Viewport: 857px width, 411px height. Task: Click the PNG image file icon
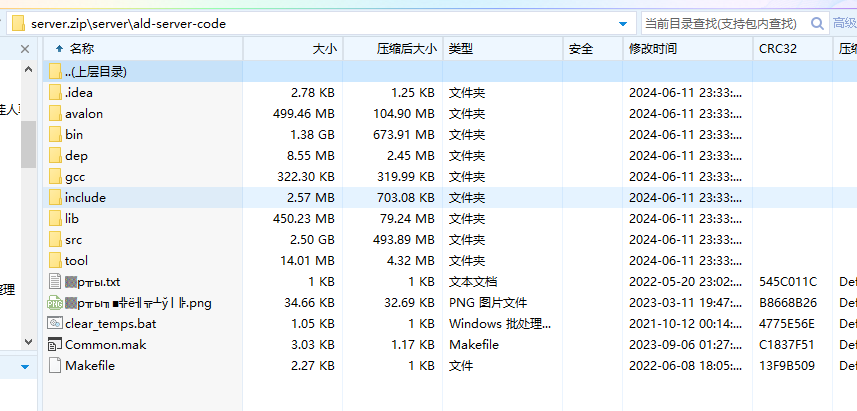(x=55, y=303)
